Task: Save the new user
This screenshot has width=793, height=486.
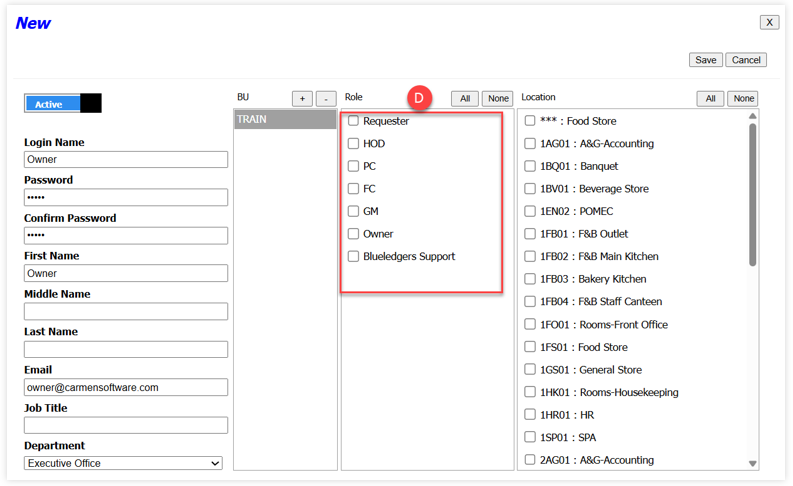Action: [x=705, y=60]
